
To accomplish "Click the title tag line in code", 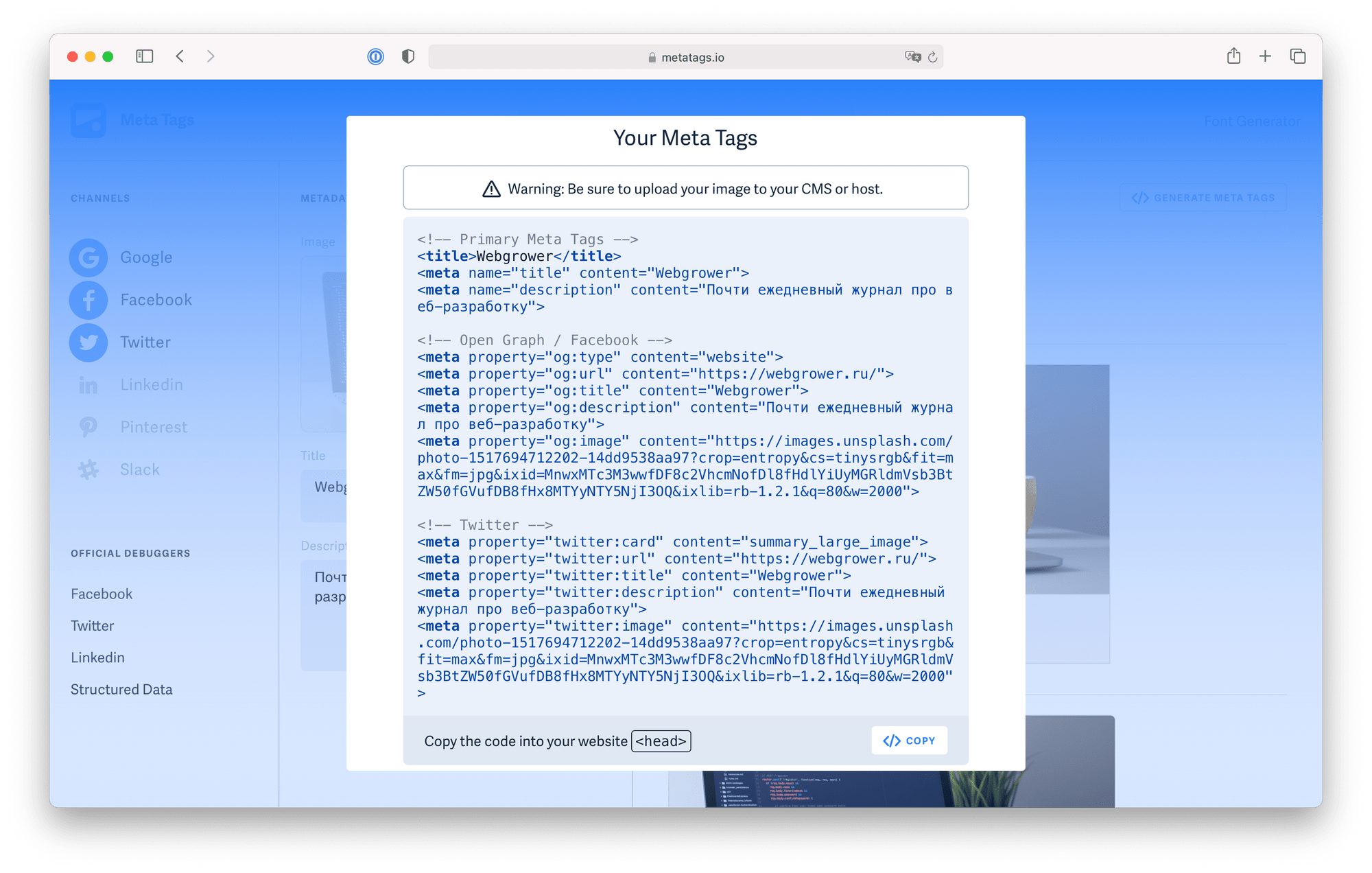I will point(519,256).
